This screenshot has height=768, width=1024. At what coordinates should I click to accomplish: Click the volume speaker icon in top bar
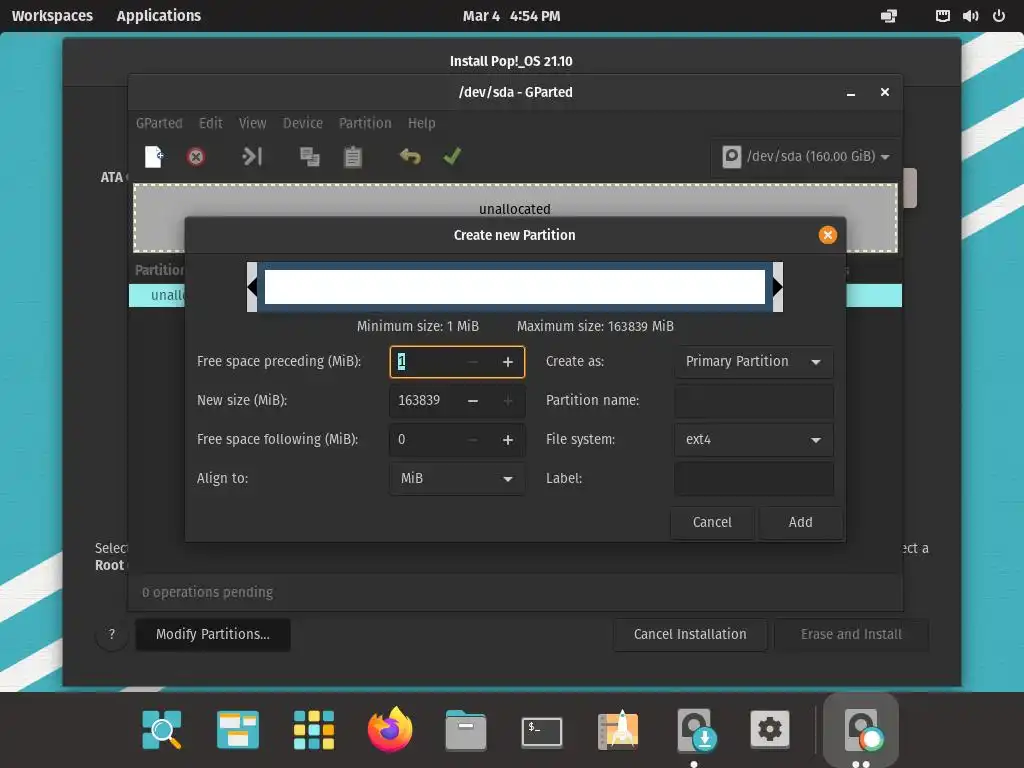tap(970, 16)
